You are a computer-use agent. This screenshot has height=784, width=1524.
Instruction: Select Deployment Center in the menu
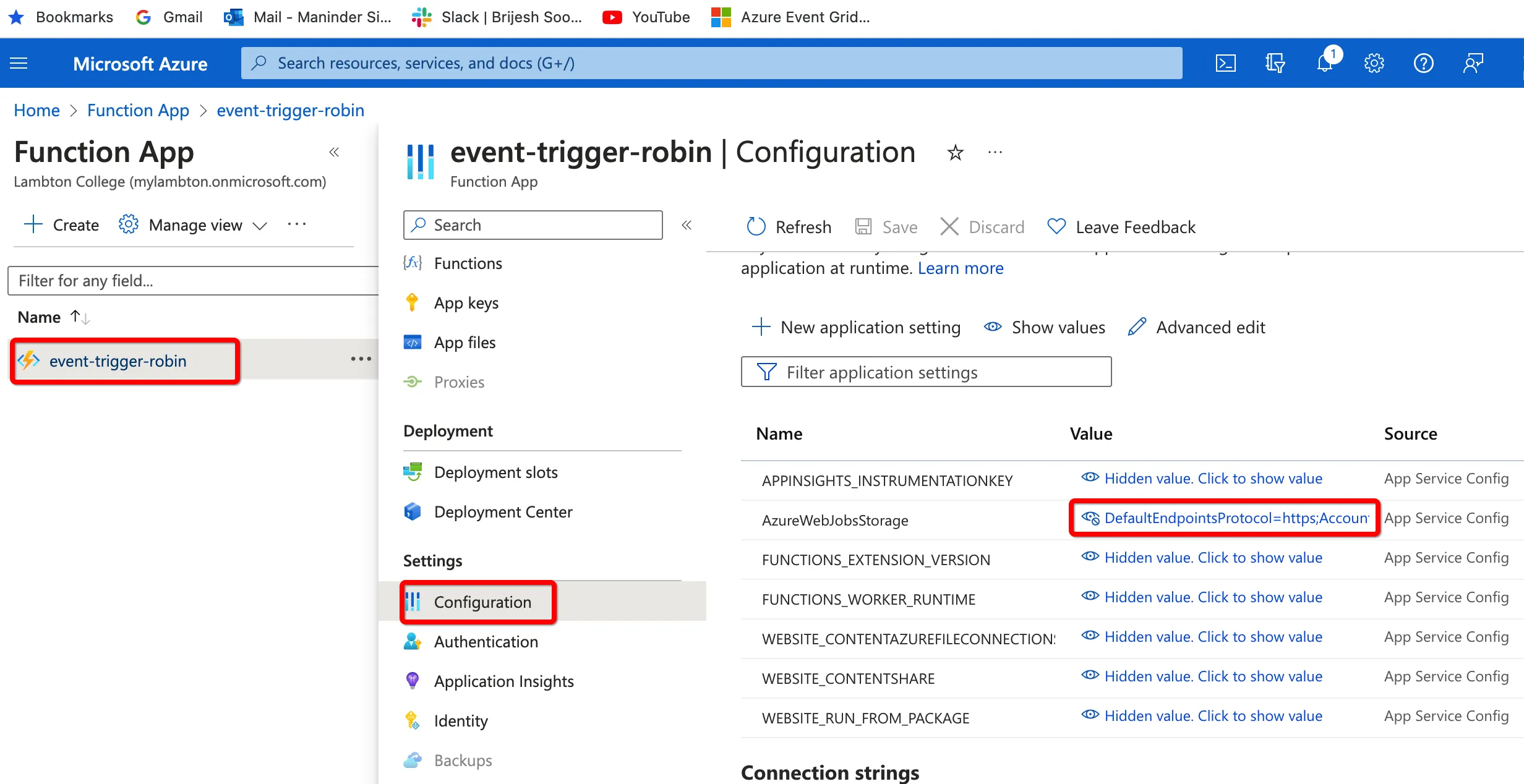coord(503,512)
